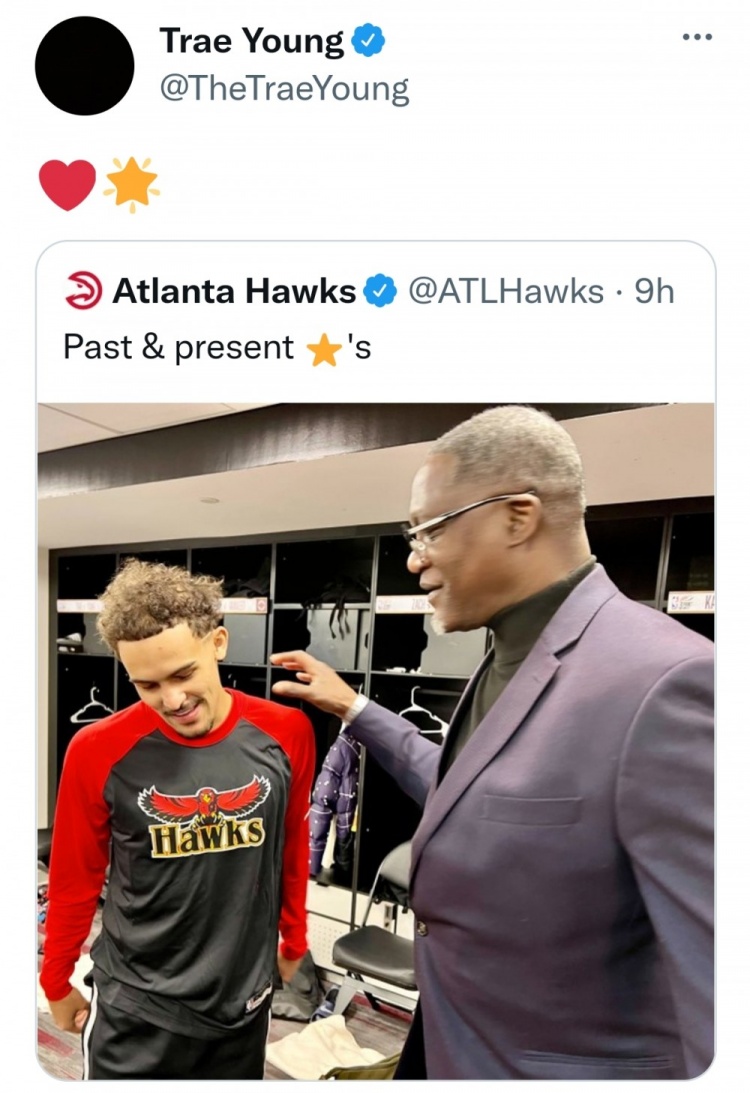The image size is (750, 1093).
Task: Click the name plate above right locker
Action: (x=691, y=602)
